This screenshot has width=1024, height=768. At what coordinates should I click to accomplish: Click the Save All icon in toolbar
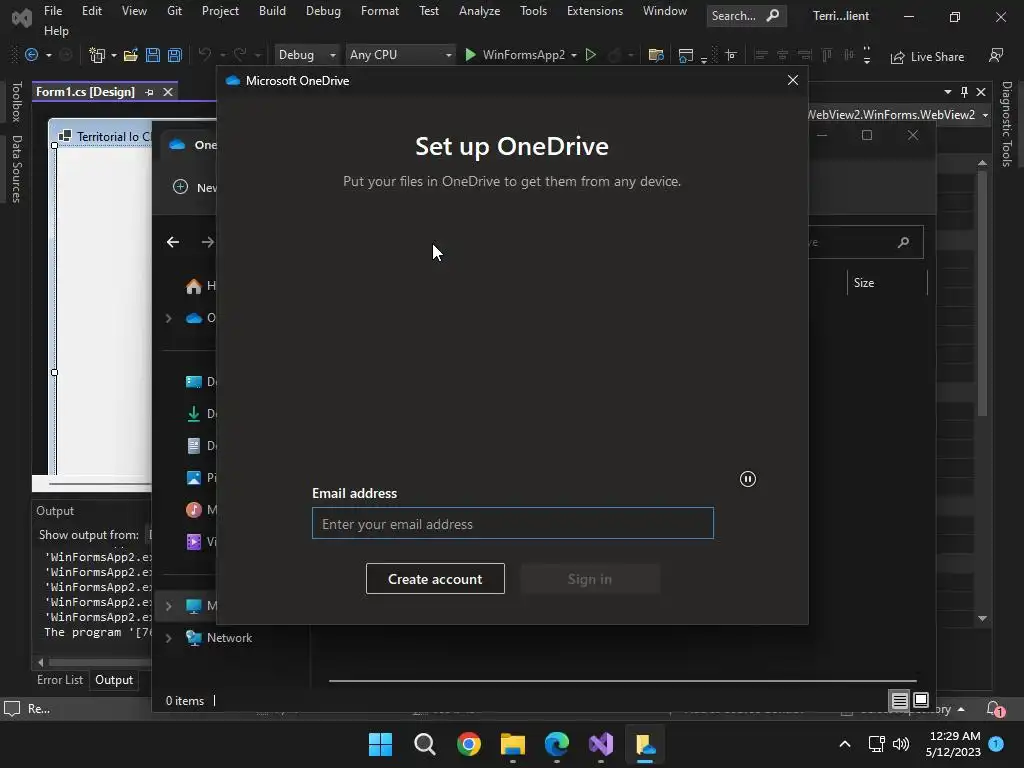click(x=174, y=56)
